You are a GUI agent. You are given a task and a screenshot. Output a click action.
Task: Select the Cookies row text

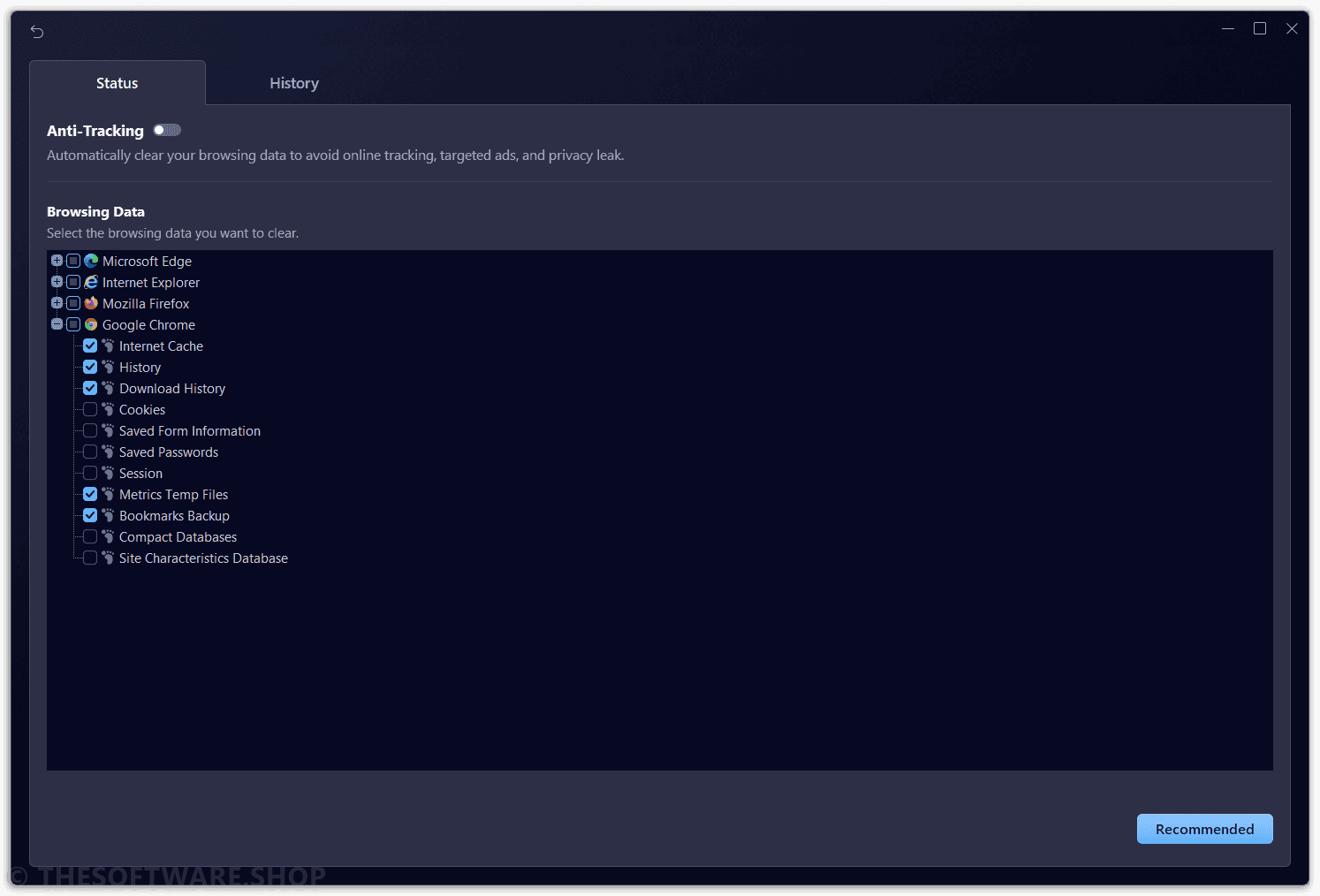point(142,409)
